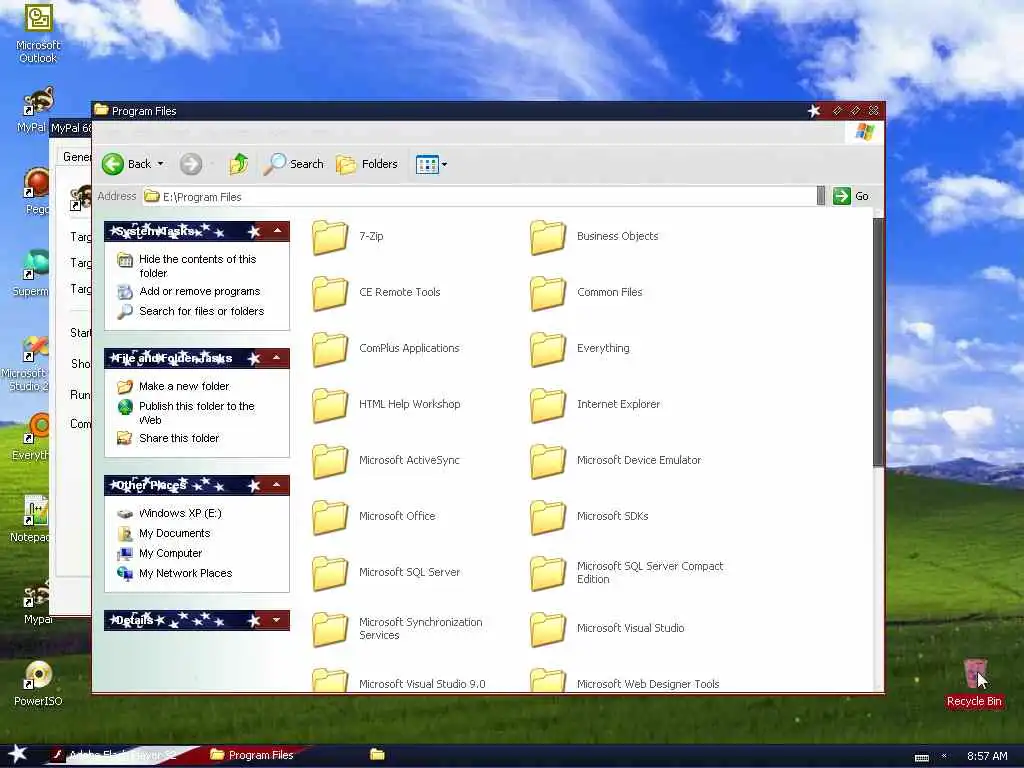Click the green Go button
The image size is (1024, 768).
pos(852,196)
